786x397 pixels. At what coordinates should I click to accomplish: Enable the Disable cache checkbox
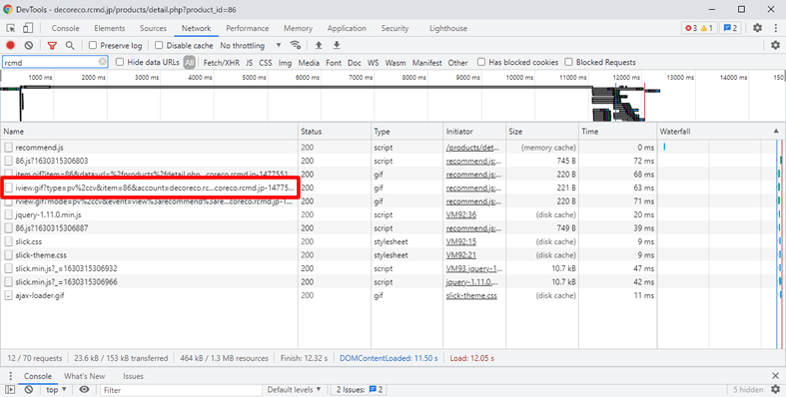[159, 45]
